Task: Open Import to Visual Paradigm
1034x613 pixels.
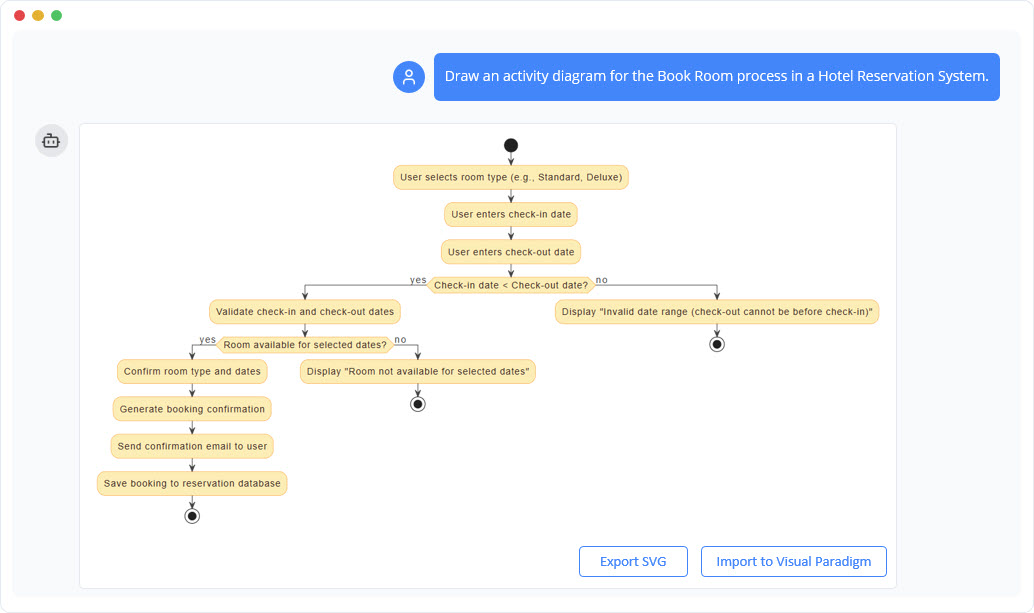Action: click(793, 561)
